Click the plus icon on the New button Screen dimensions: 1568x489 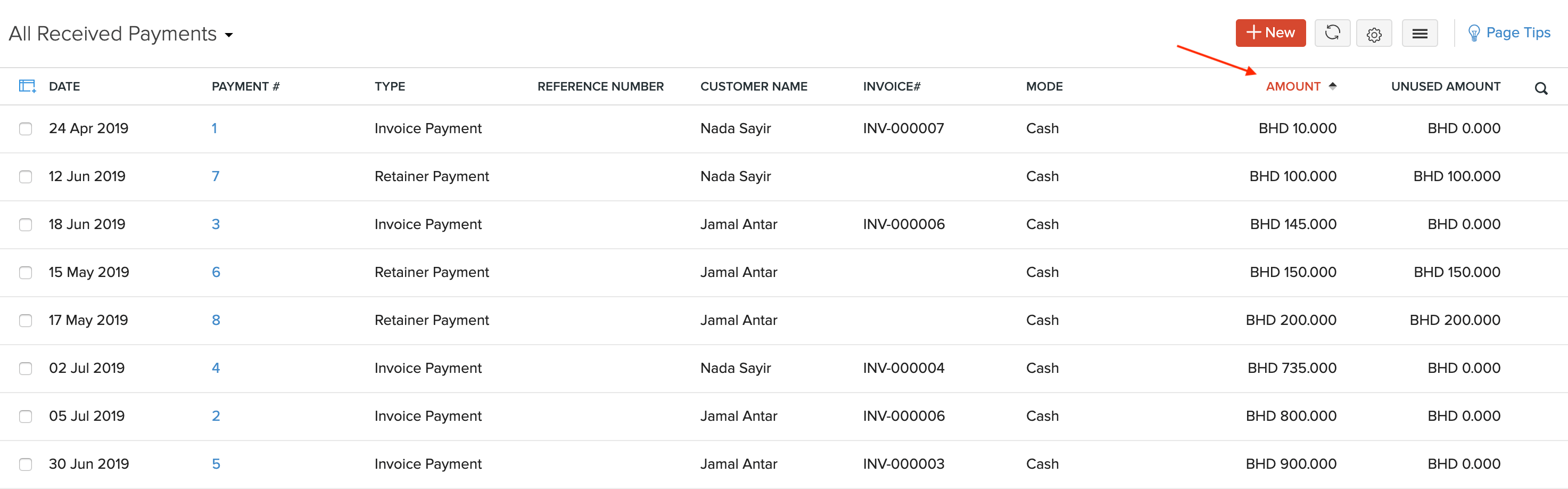click(x=1255, y=33)
